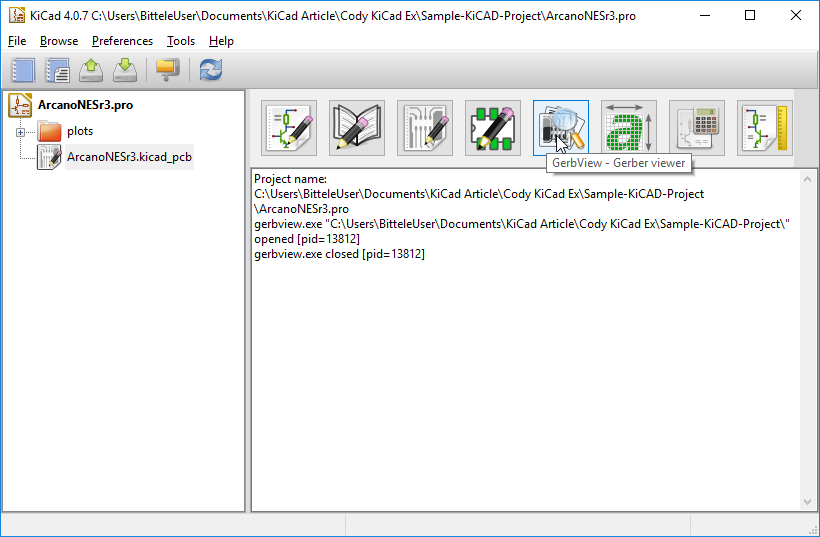Click the new project toolbar icon

(23, 70)
